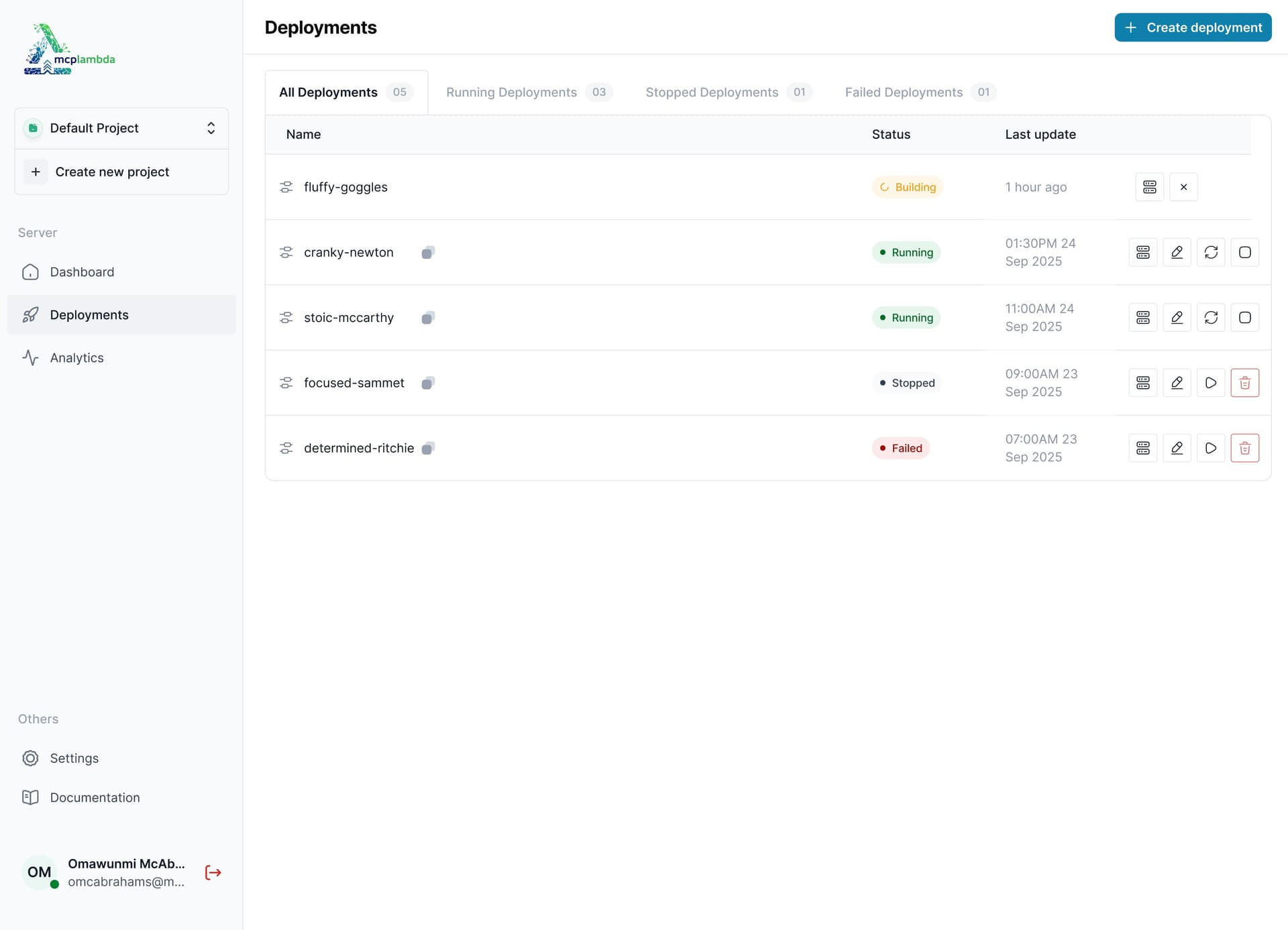
Task: Restart the cranky-newton deployment
Action: (x=1212, y=252)
